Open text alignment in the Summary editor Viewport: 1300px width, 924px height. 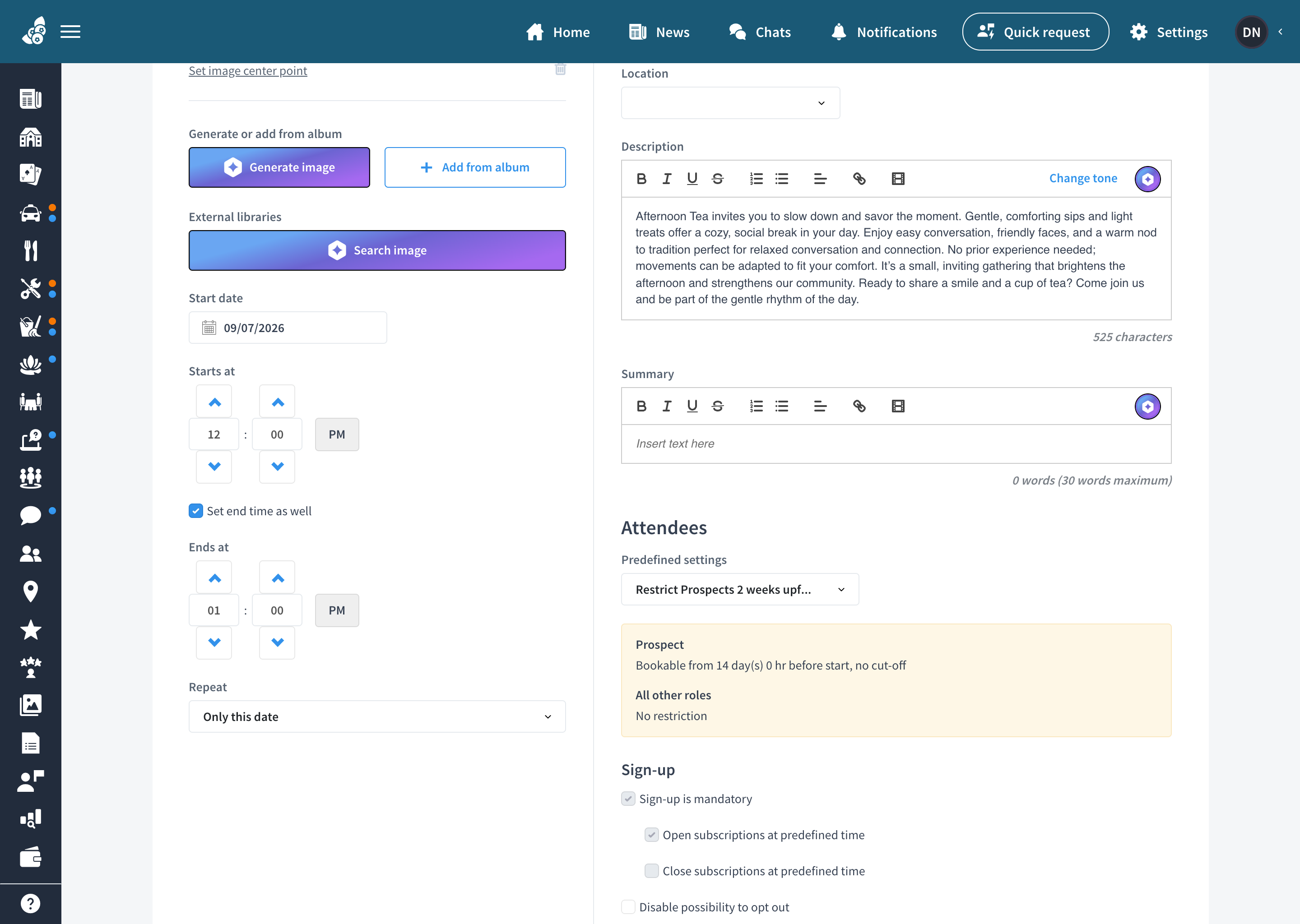click(x=820, y=406)
